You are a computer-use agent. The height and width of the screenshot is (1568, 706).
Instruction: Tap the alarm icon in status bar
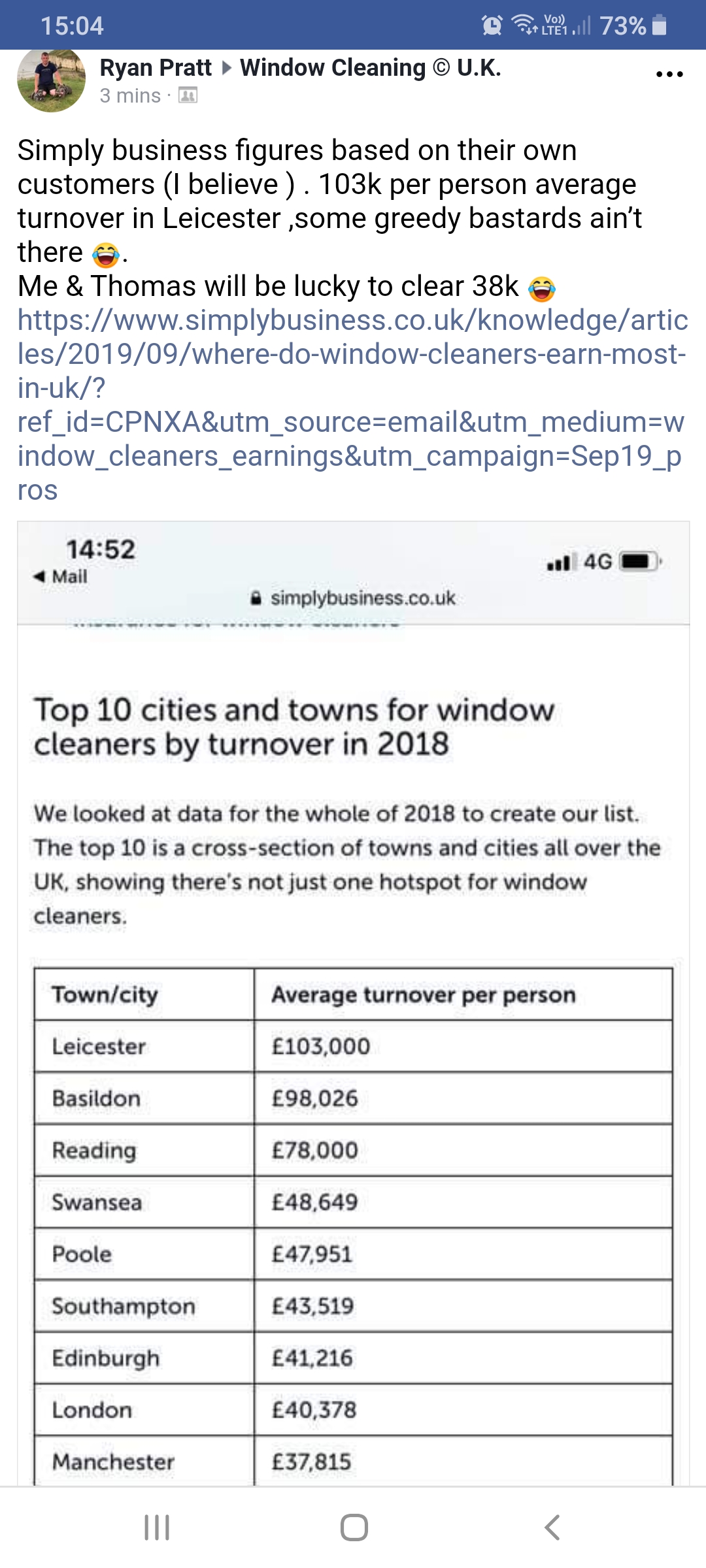(492, 25)
